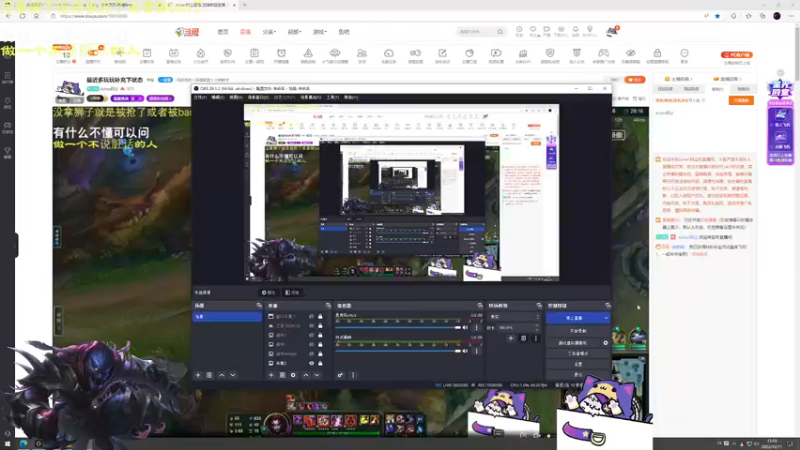This screenshot has width=800, height=450.
Task: Open advanced audio properties gears icon below the mixer
Action: tap(340, 375)
